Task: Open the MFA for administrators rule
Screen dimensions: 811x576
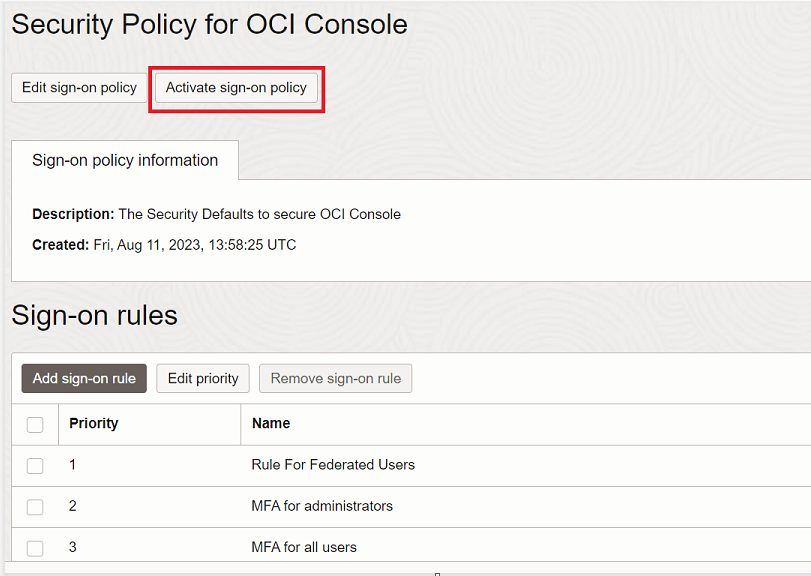Action: [x=322, y=505]
